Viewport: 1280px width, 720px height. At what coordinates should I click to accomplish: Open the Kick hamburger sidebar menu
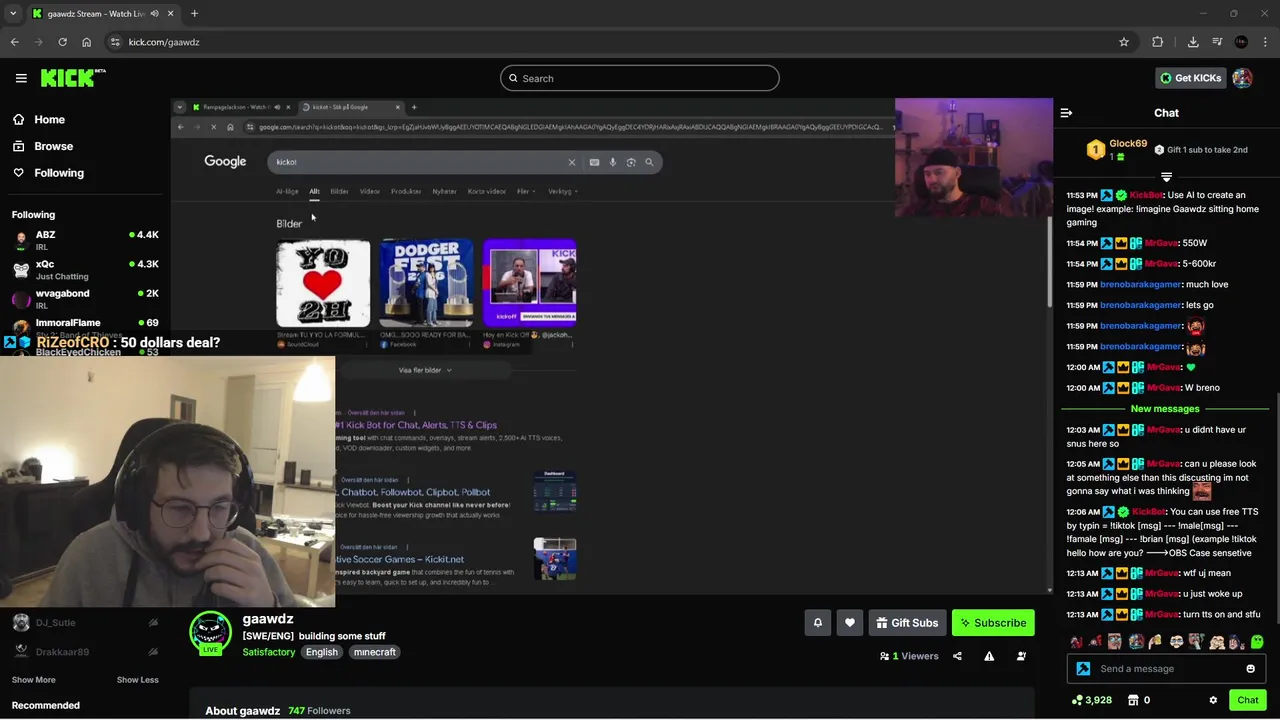21,78
